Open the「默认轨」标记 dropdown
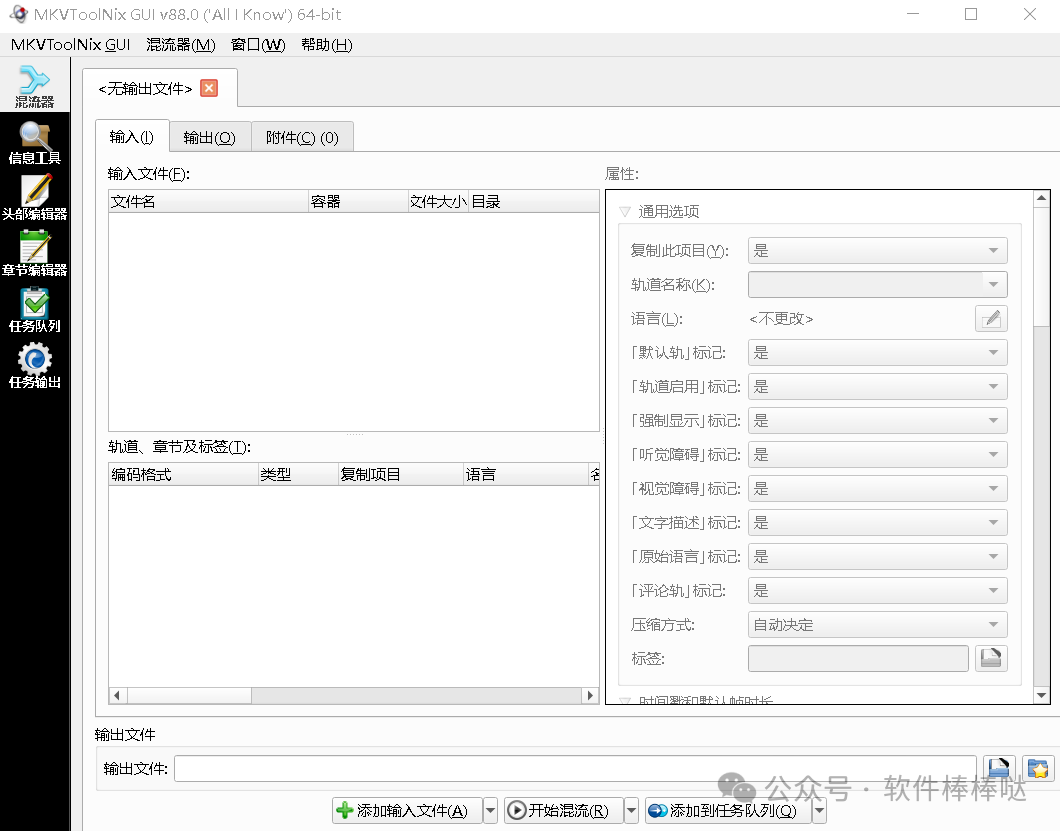The width and height of the screenshot is (1060, 831). pyautogui.click(x=877, y=353)
